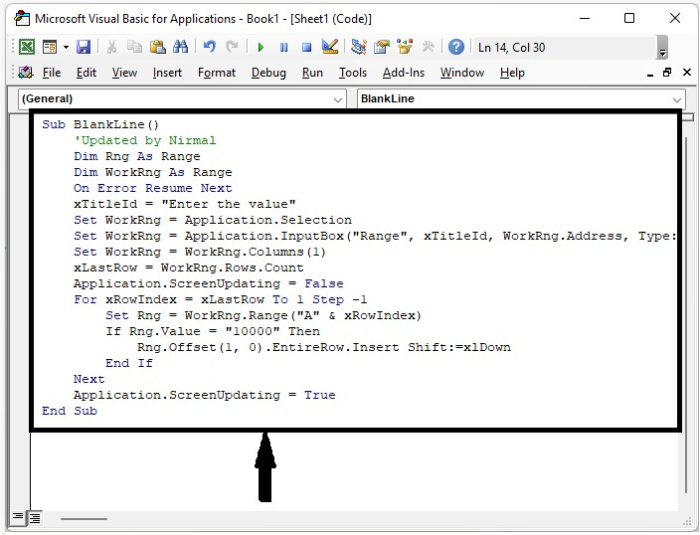The height and width of the screenshot is (535, 700).
Task: Expand the BlankLine procedure dropdown
Action: click(677, 99)
